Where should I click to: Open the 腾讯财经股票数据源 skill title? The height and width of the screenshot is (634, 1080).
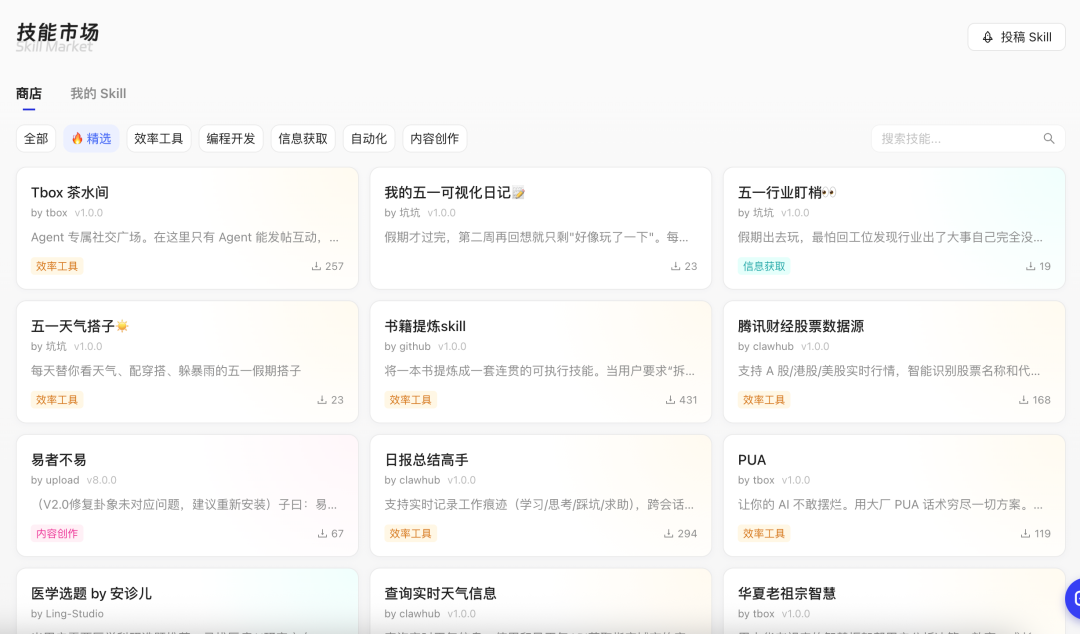tap(800, 327)
